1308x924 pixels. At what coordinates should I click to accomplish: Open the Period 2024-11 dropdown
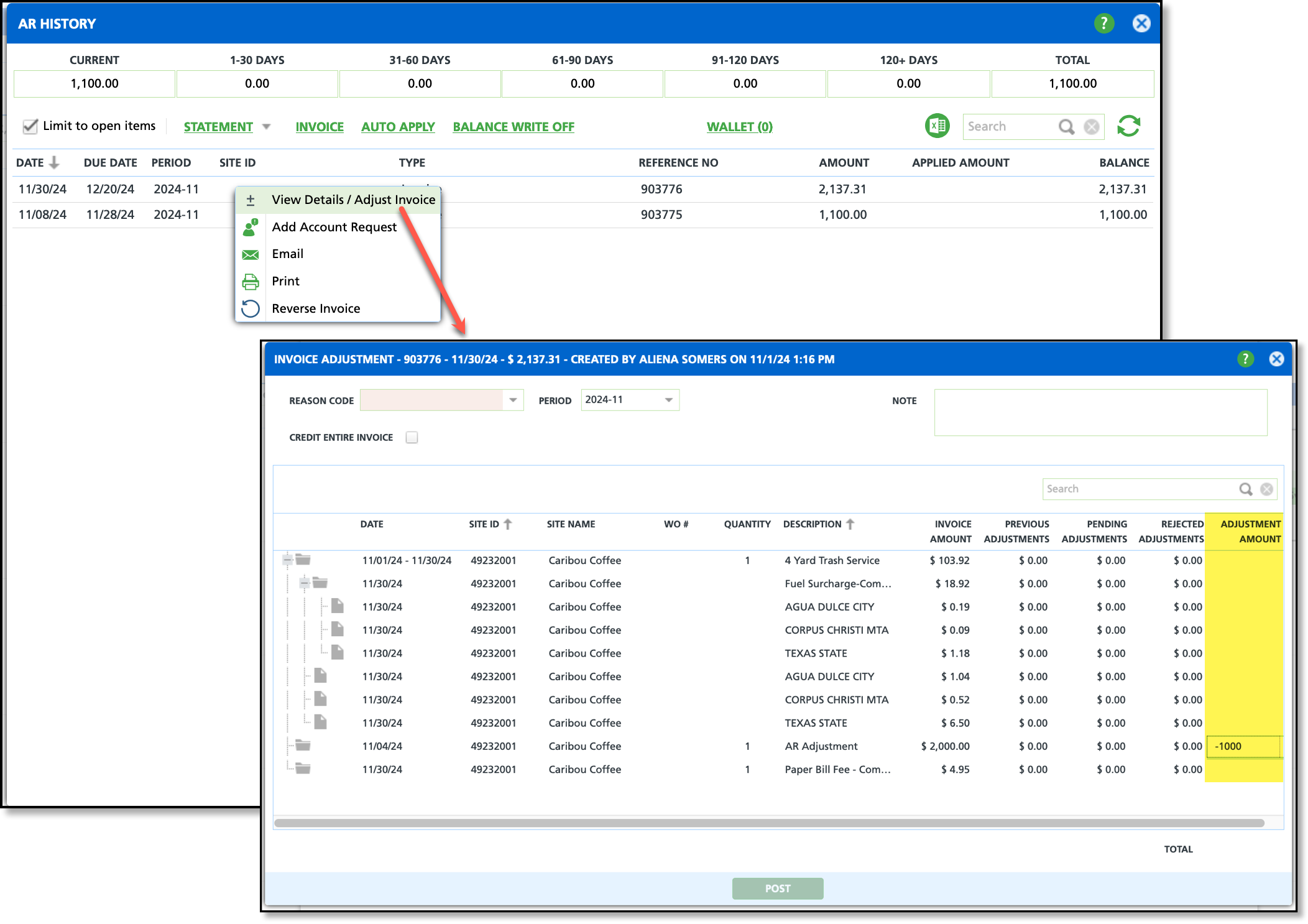tap(669, 400)
